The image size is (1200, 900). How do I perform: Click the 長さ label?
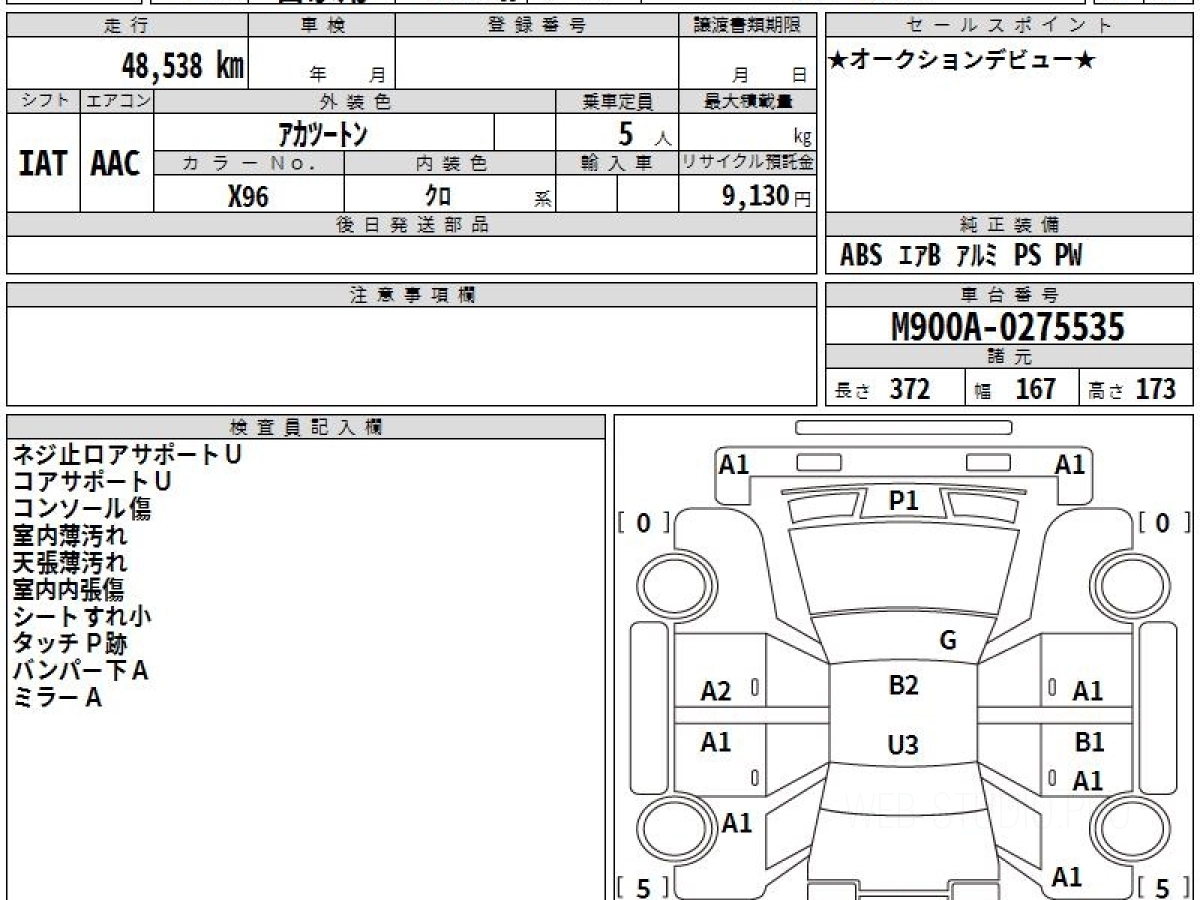[x=853, y=391]
